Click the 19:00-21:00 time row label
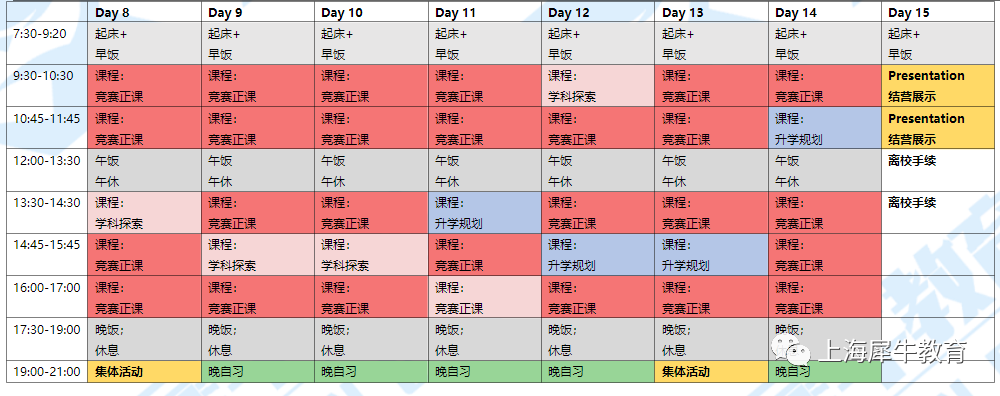This screenshot has height=396, width=1000. (47, 371)
